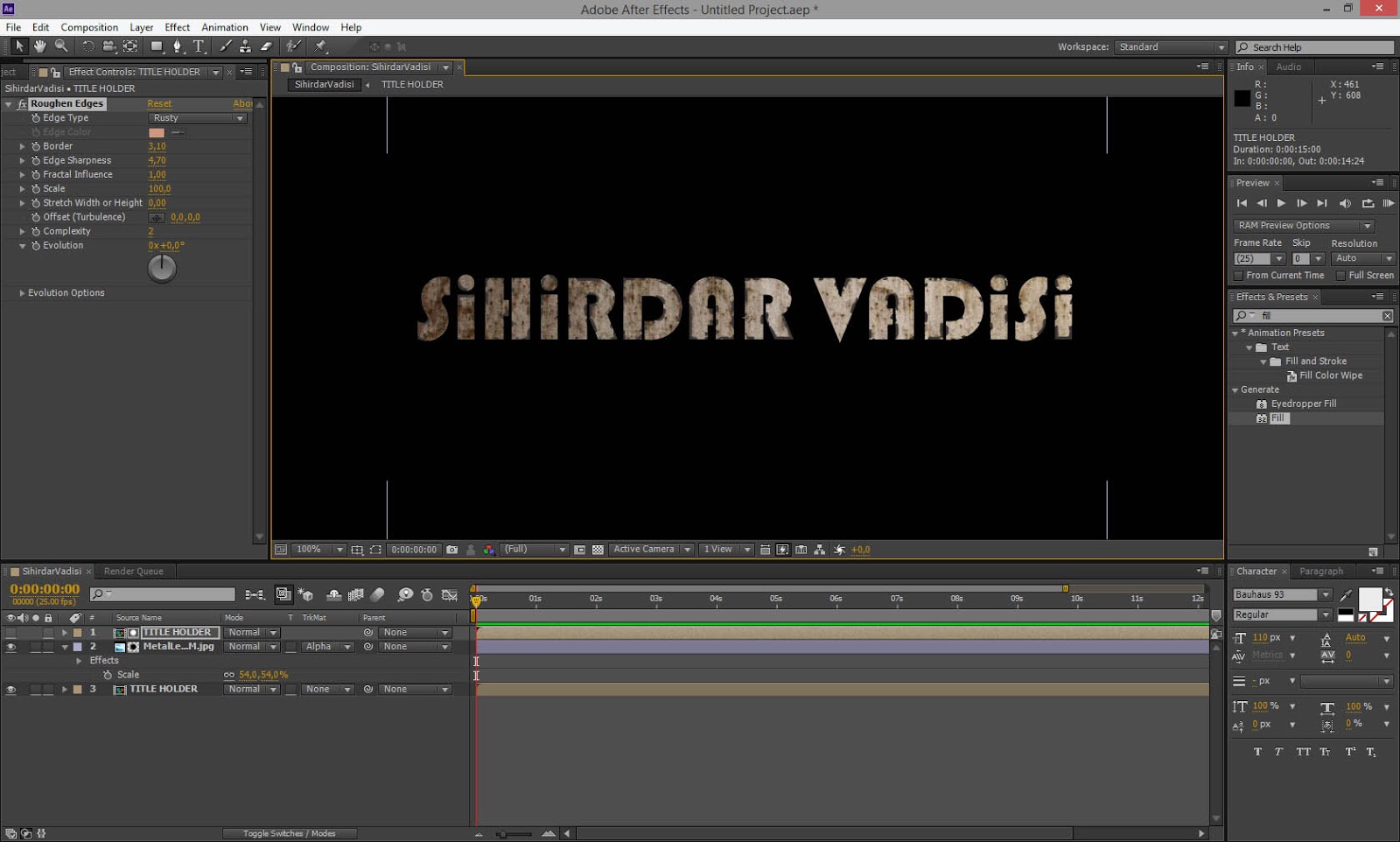Play the preview

tap(1282, 203)
